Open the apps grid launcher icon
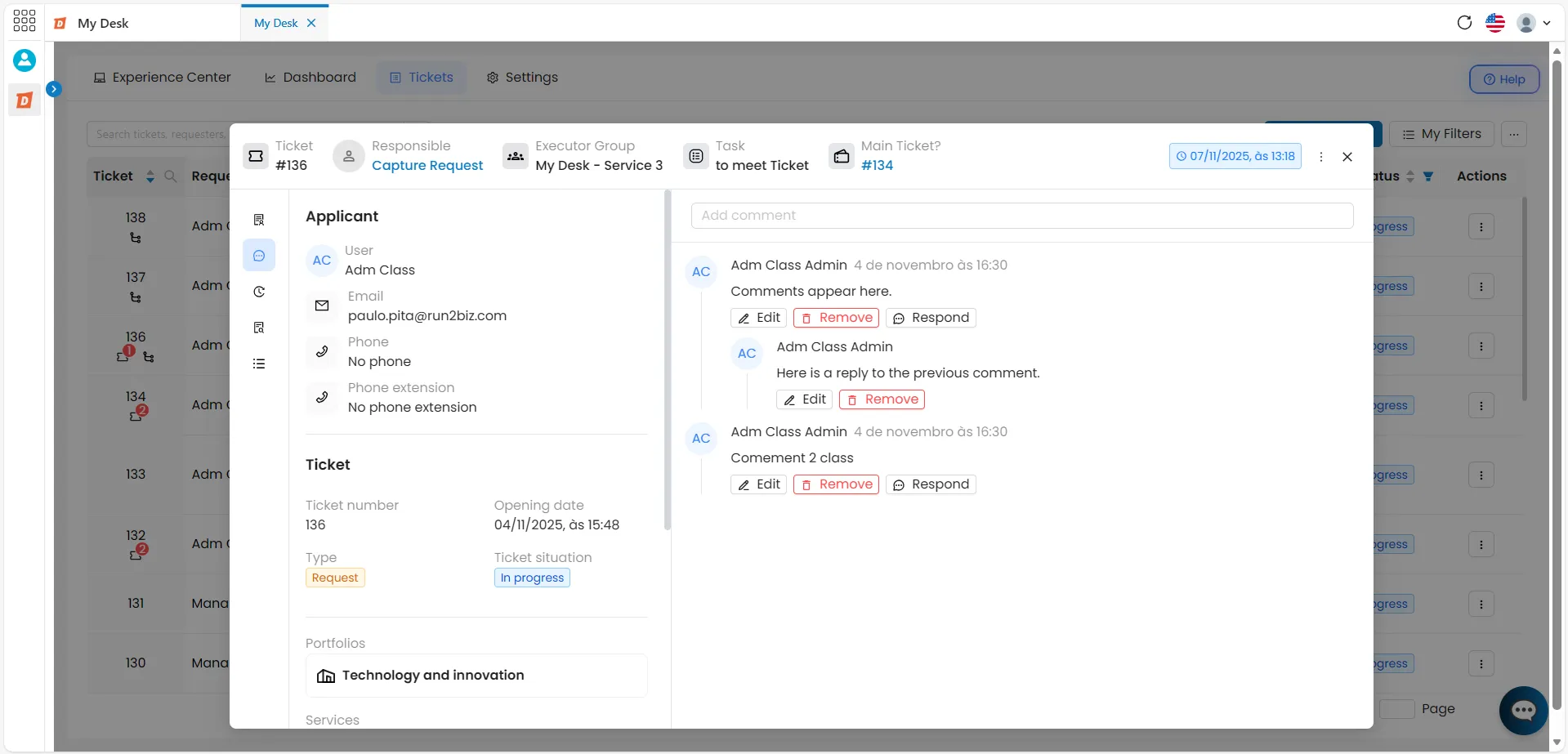This screenshot has width=1568, height=754. click(x=25, y=20)
